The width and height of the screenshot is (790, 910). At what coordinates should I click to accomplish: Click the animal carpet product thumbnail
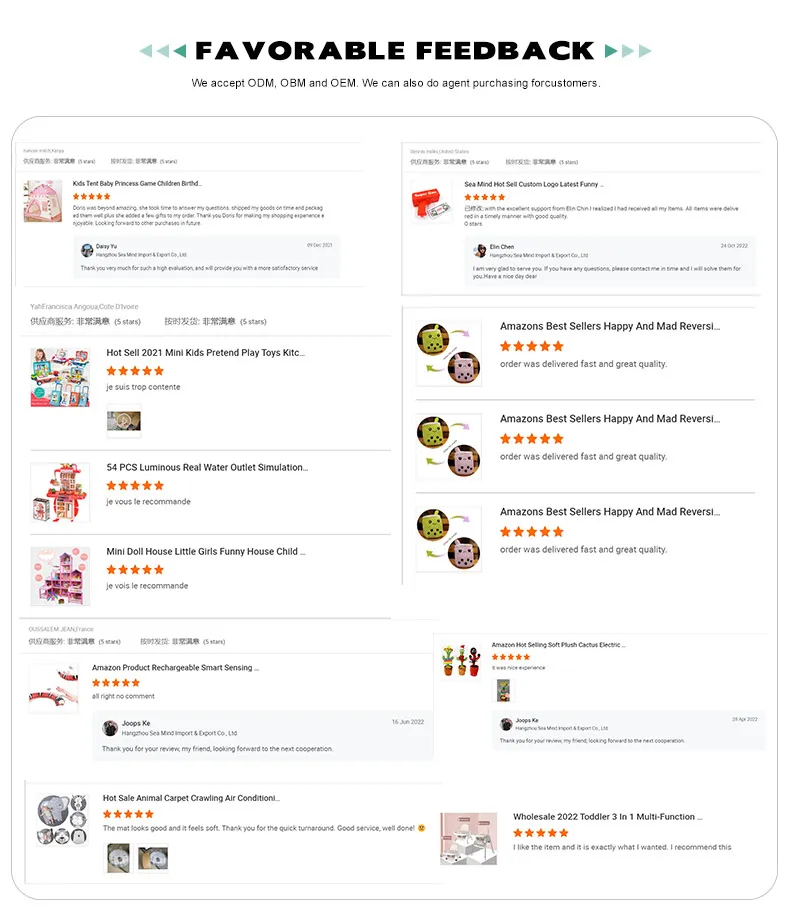coord(62,819)
